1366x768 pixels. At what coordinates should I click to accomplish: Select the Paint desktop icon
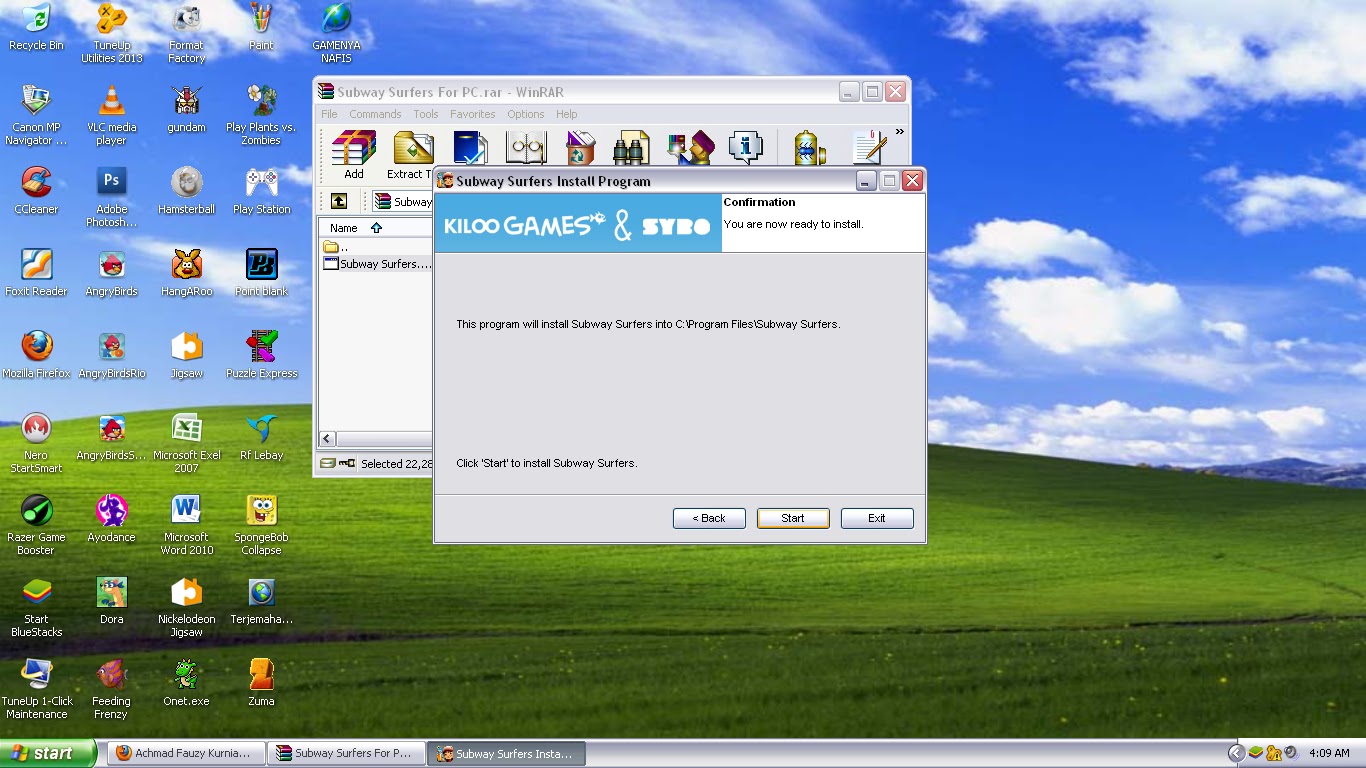261,27
